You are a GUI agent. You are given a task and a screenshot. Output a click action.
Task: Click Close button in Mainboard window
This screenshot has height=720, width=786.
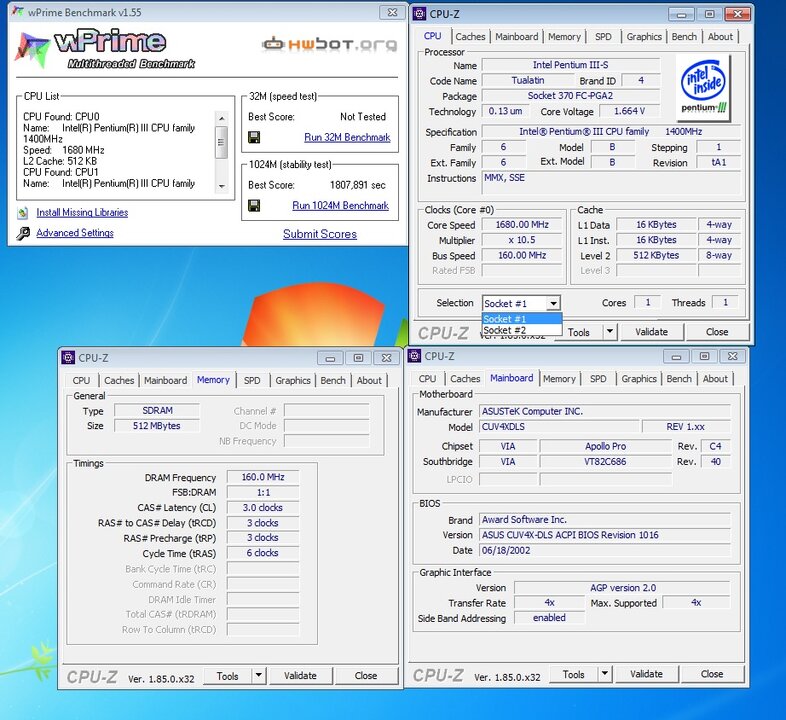point(712,674)
